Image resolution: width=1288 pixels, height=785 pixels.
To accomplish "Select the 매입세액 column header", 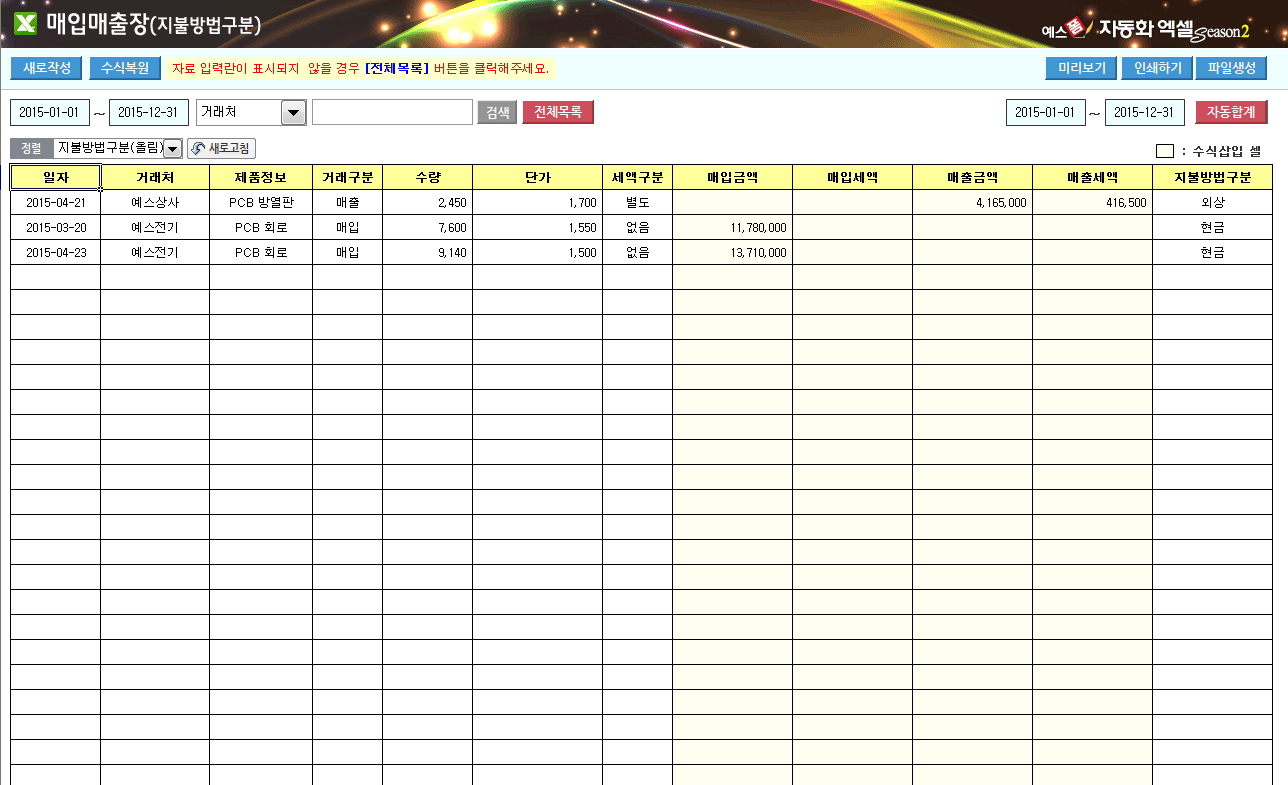I will point(853,177).
